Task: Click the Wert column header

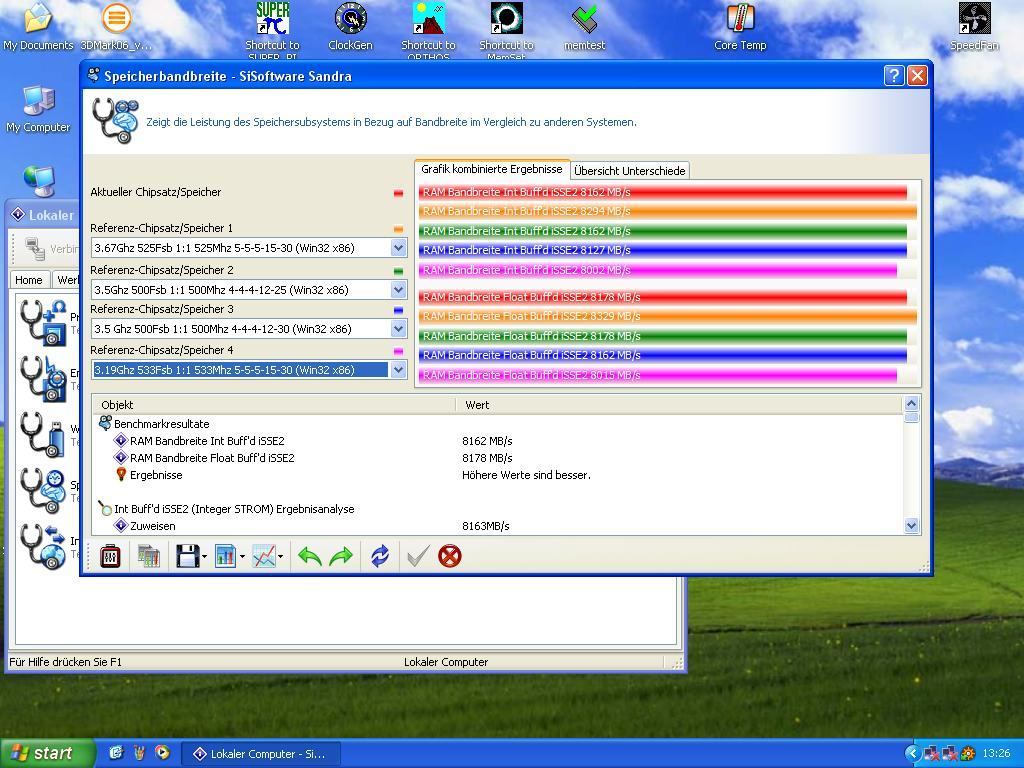Action: 679,405
